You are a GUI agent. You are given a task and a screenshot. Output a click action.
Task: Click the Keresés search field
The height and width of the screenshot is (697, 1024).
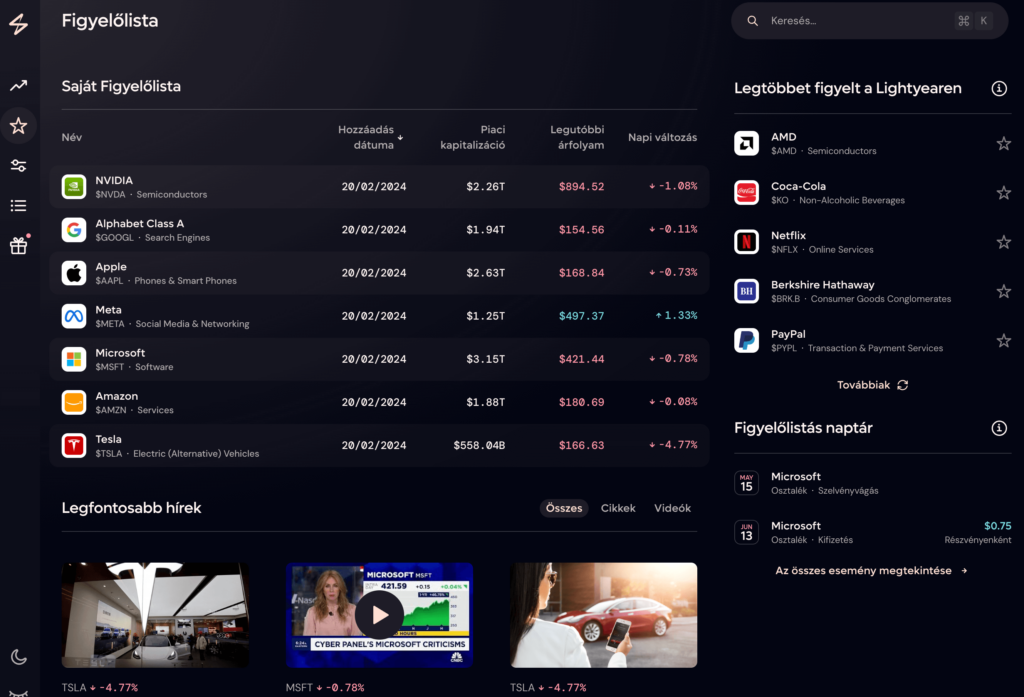coord(855,21)
